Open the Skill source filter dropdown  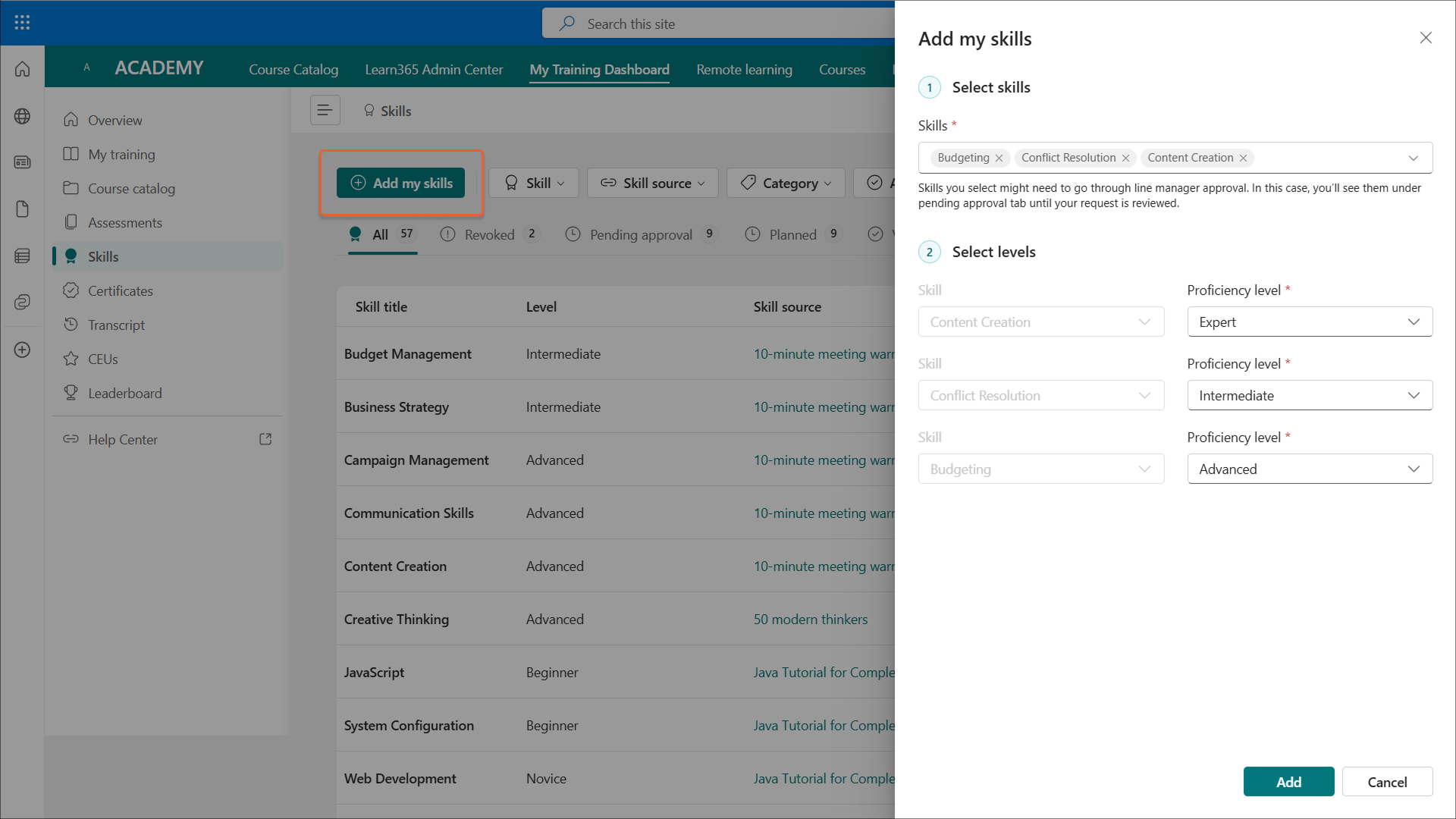pos(652,183)
